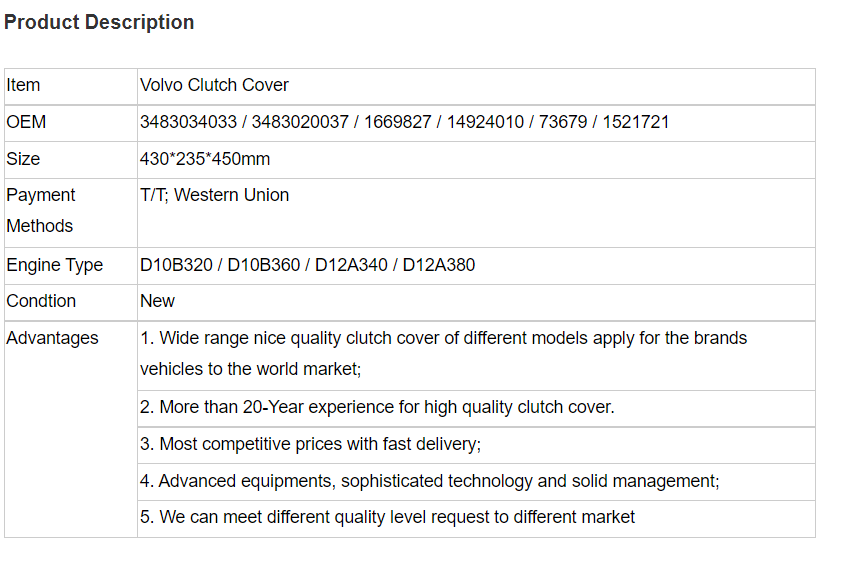Image resolution: width=842 pixels, height=573 pixels.
Task: Click the Advantages row label
Action: tap(53, 338)
